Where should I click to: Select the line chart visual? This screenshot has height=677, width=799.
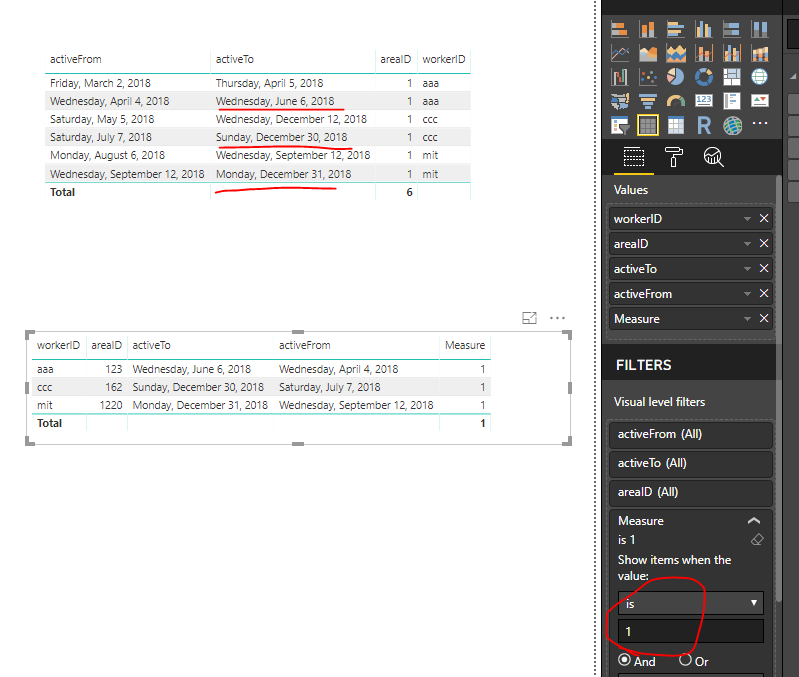point(620,53)
